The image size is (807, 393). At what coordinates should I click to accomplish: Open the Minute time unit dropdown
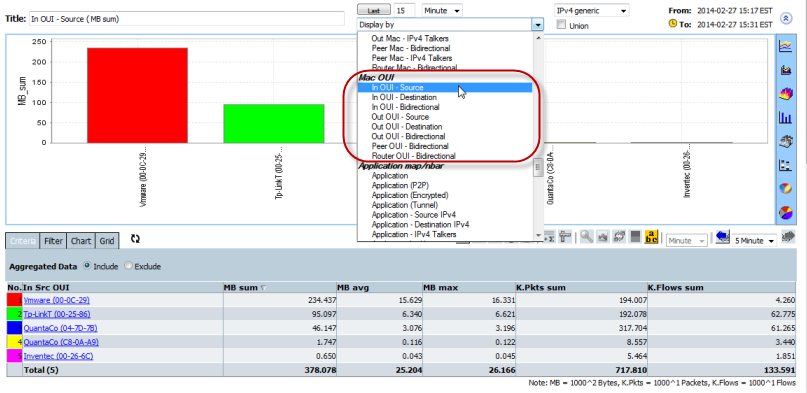[442, 10]
